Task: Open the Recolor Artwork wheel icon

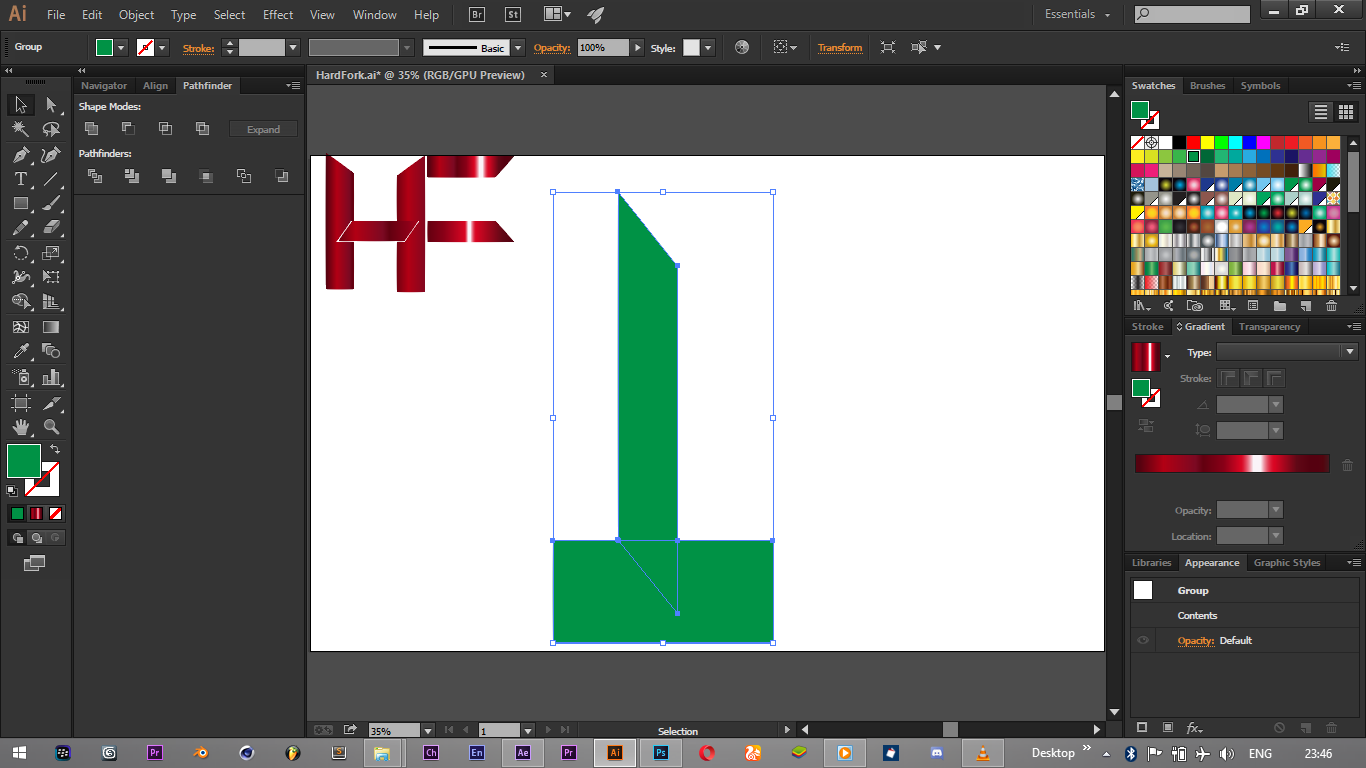Action: point(742,47)
